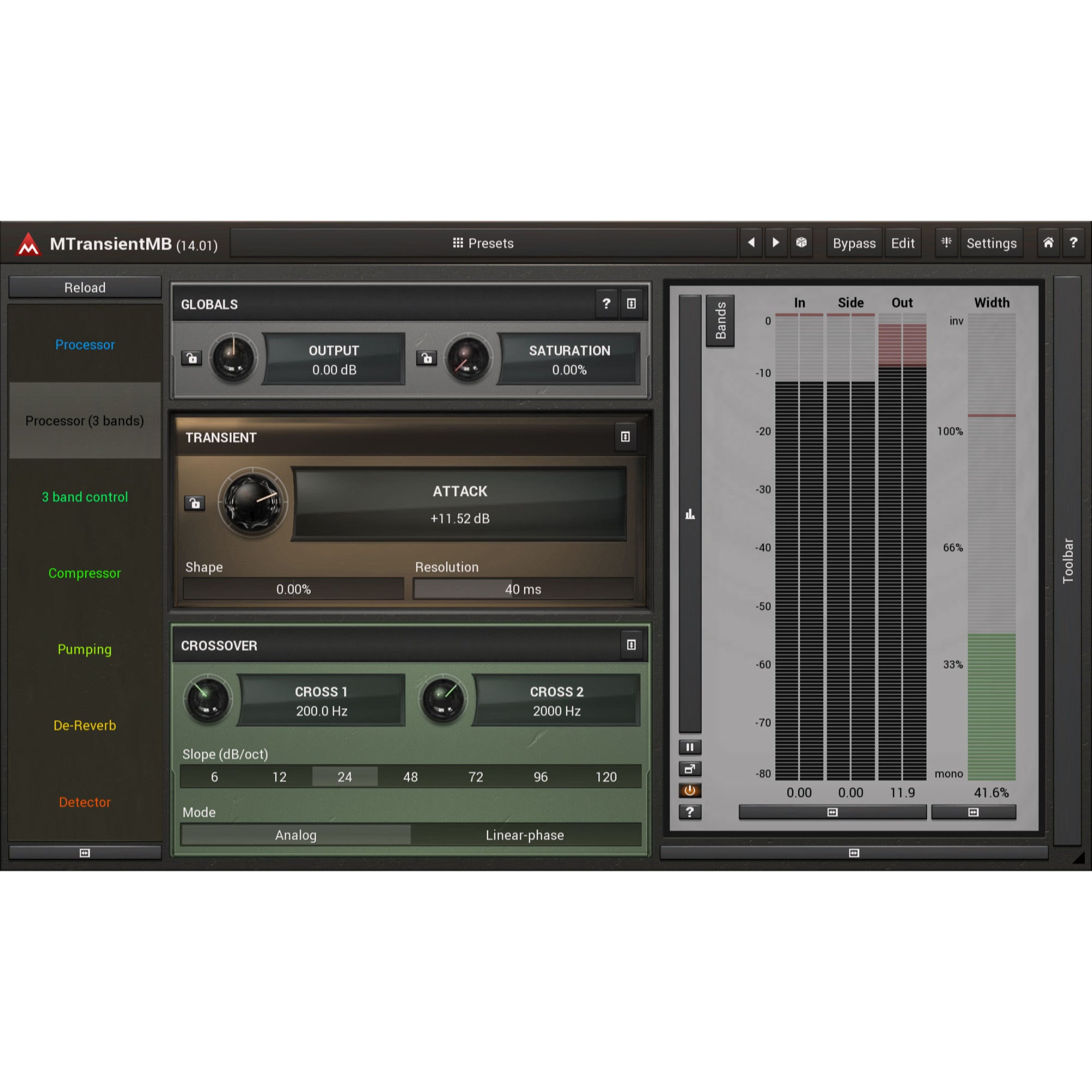The image size is (1092, 1092).
Task: Open the vertical Toolbar tab
Action: tap(1067, 561)
